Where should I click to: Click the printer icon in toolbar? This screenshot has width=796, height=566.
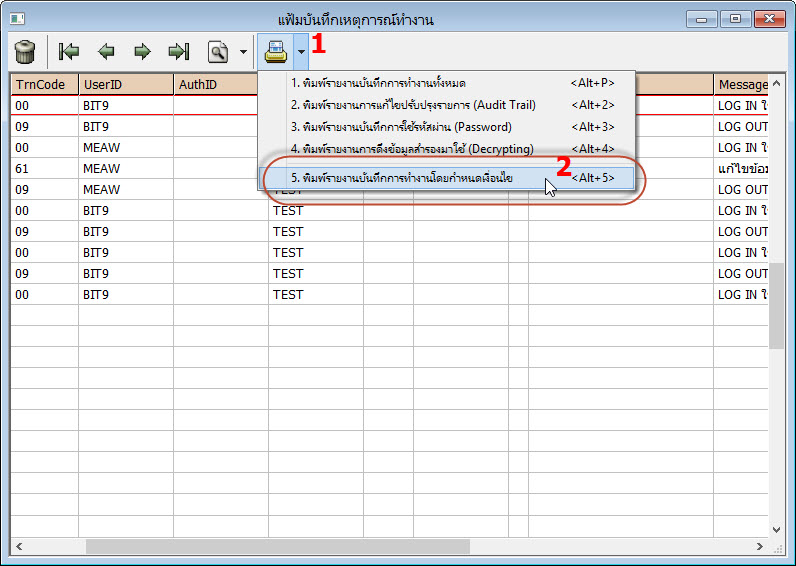(276, 52)
